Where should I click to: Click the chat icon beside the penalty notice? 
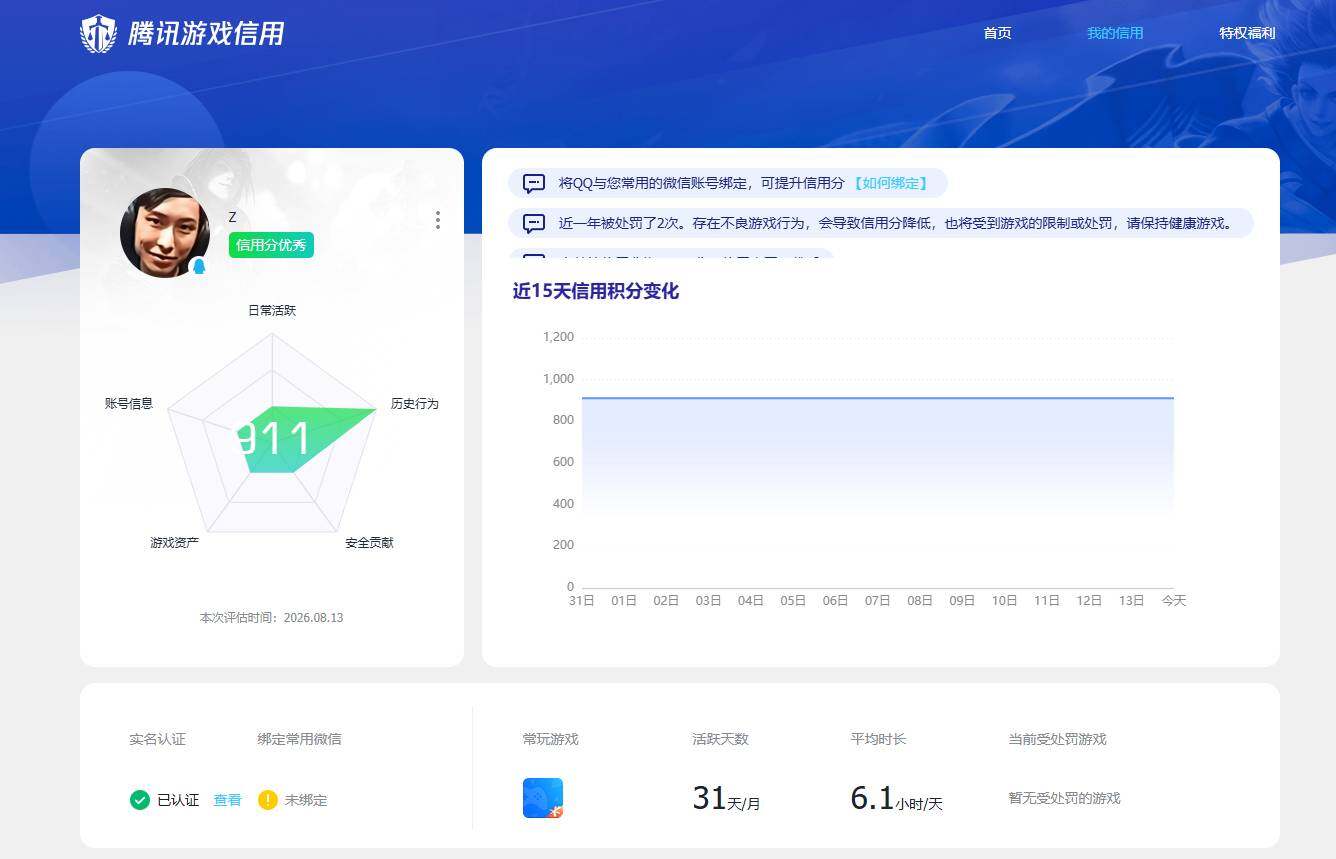tap(534, 223)
